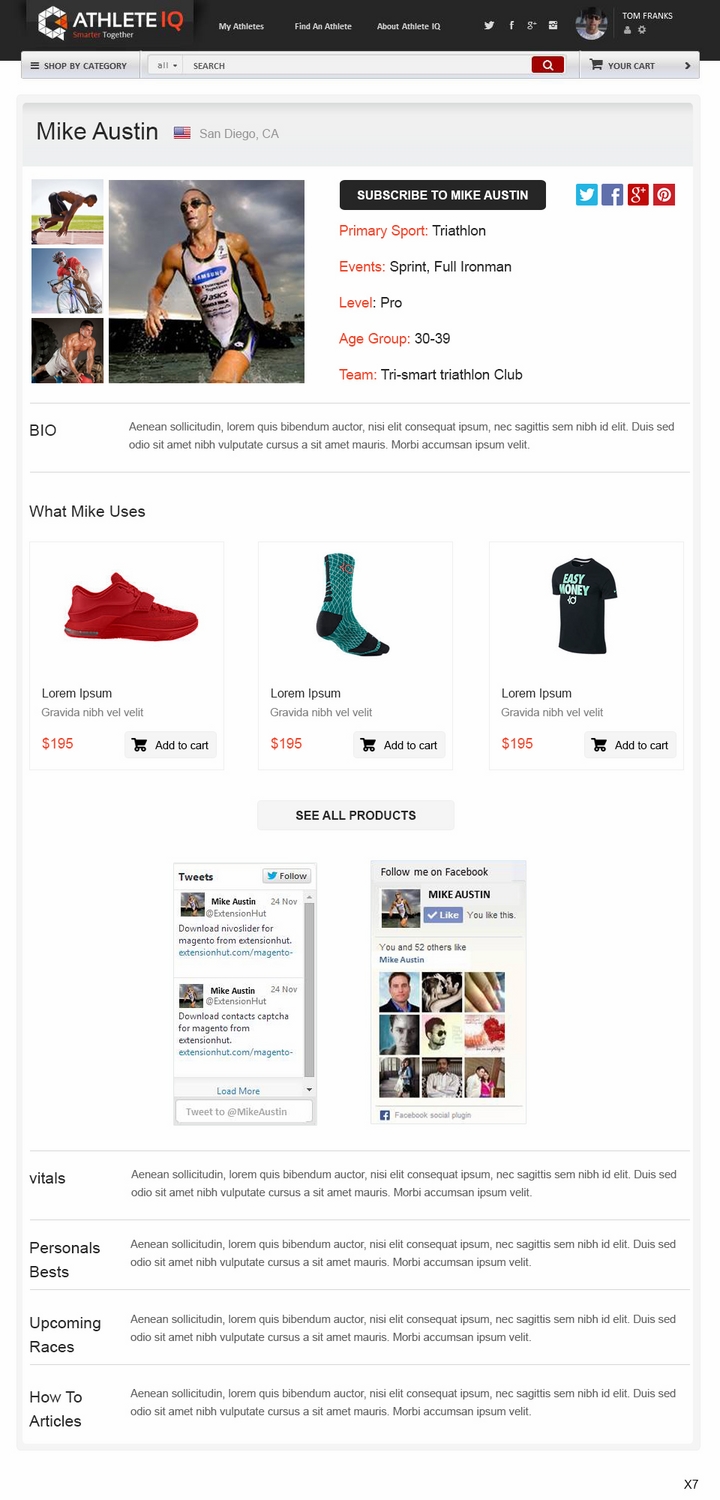Share profile via blue Twitter square icon
Image resolution: width=720 pixels, height=1500 pixels.
[587, 195]
